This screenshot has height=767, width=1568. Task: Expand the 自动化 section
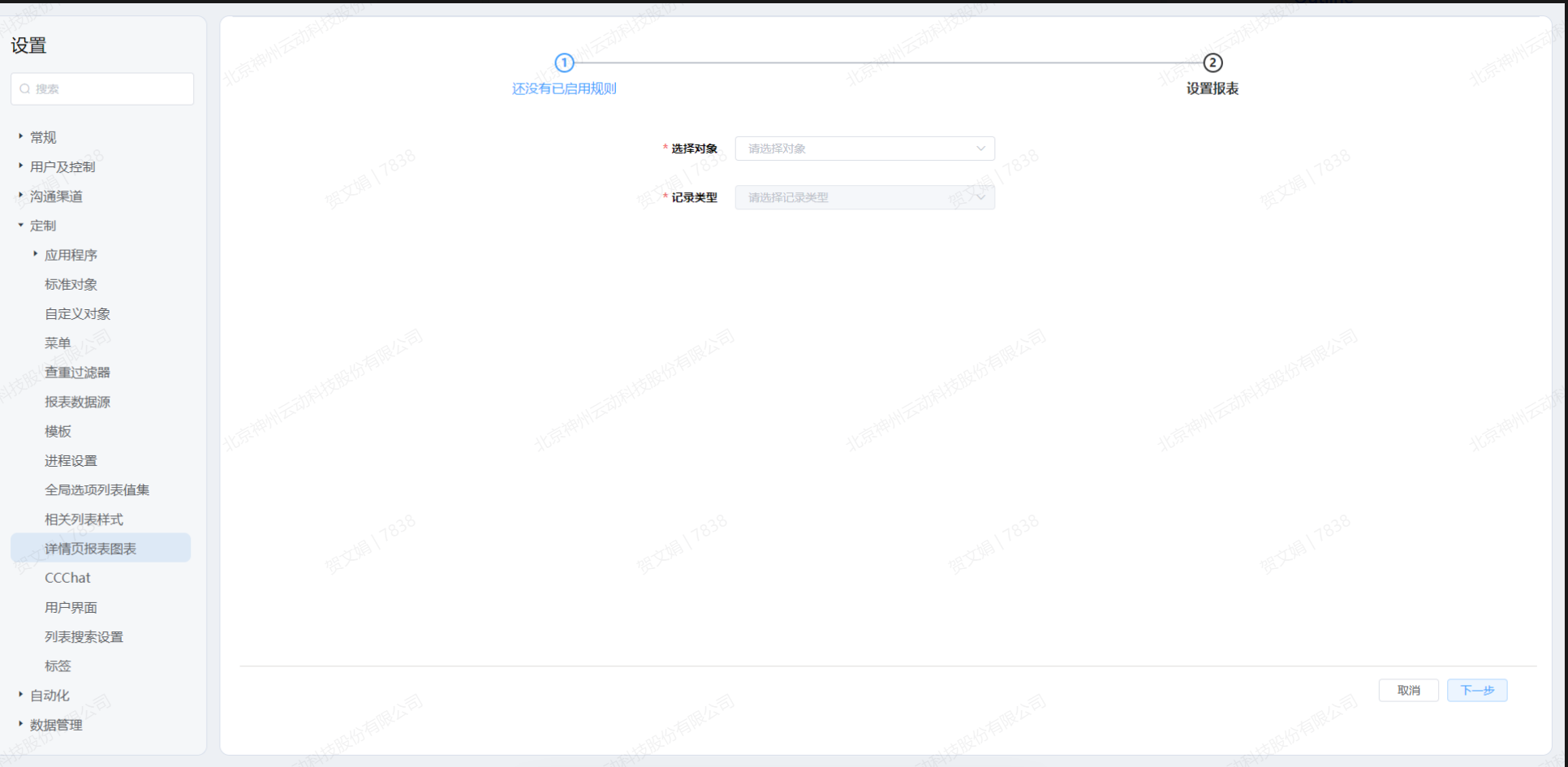click(21, 695)
